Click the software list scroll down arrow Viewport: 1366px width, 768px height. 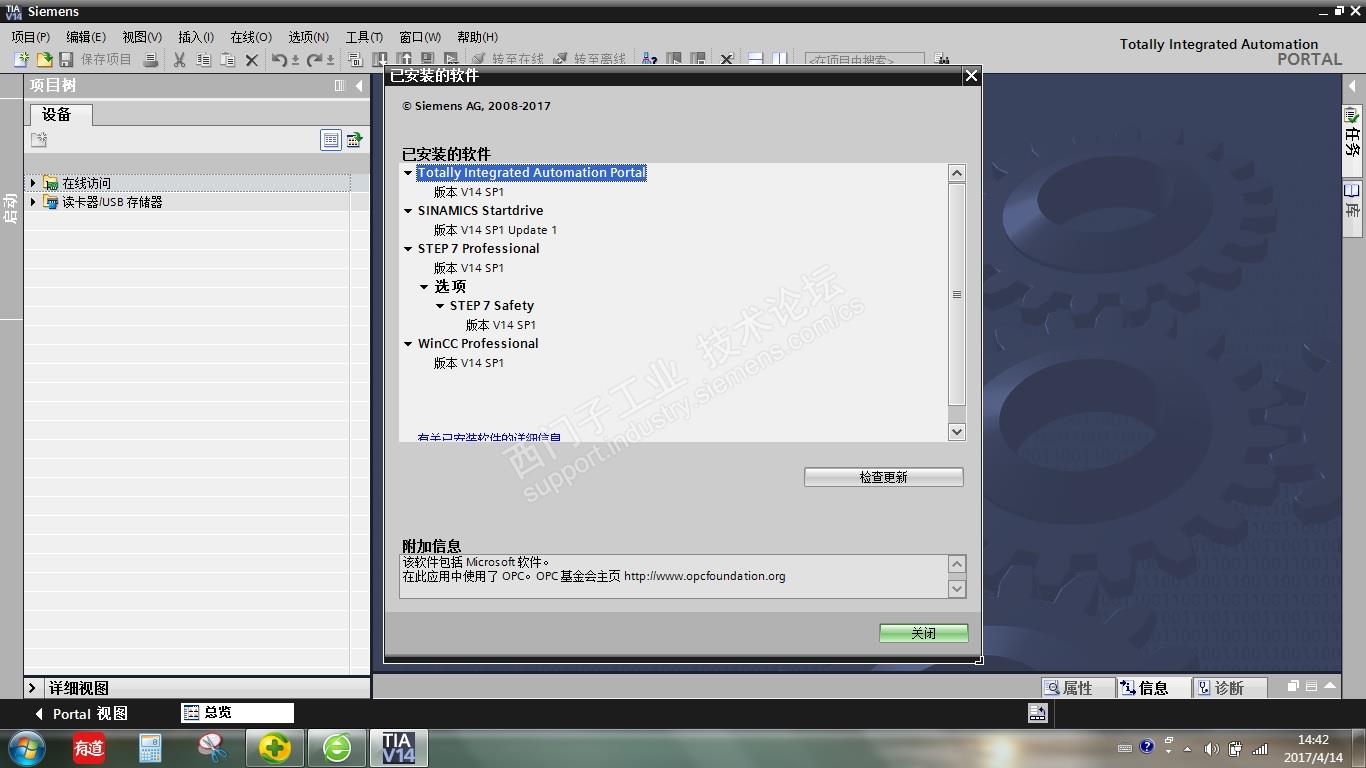pos(957,432)
